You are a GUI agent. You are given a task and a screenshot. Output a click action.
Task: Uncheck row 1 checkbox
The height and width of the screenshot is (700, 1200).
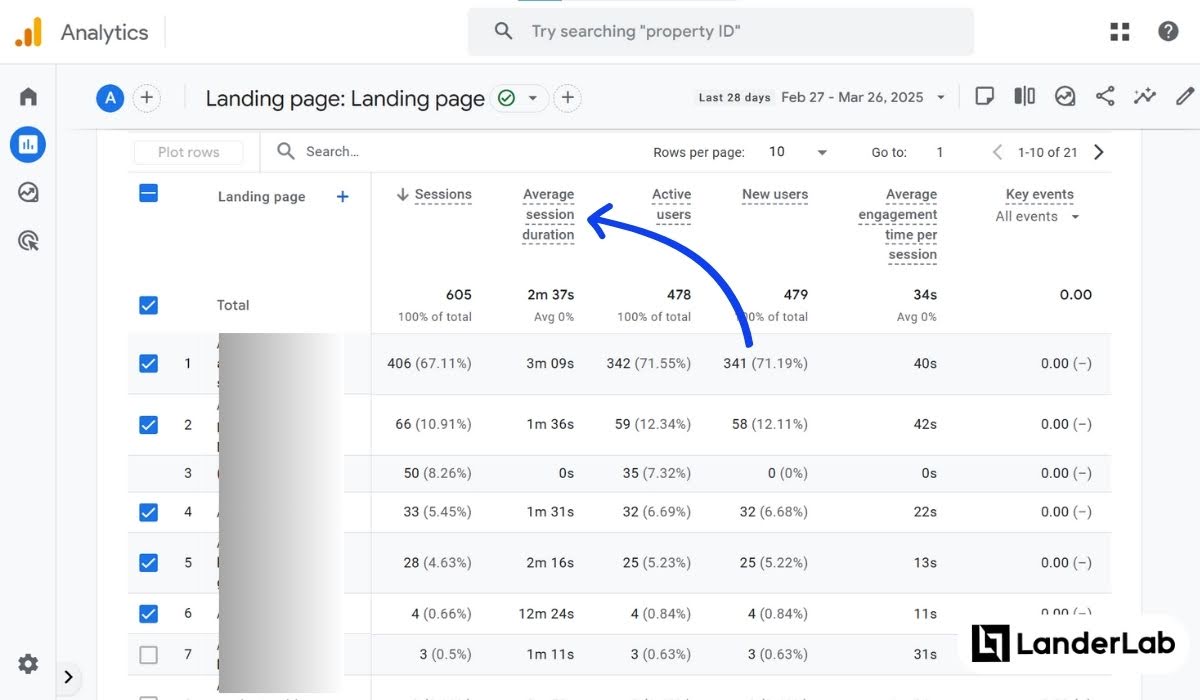coord(148,363)
